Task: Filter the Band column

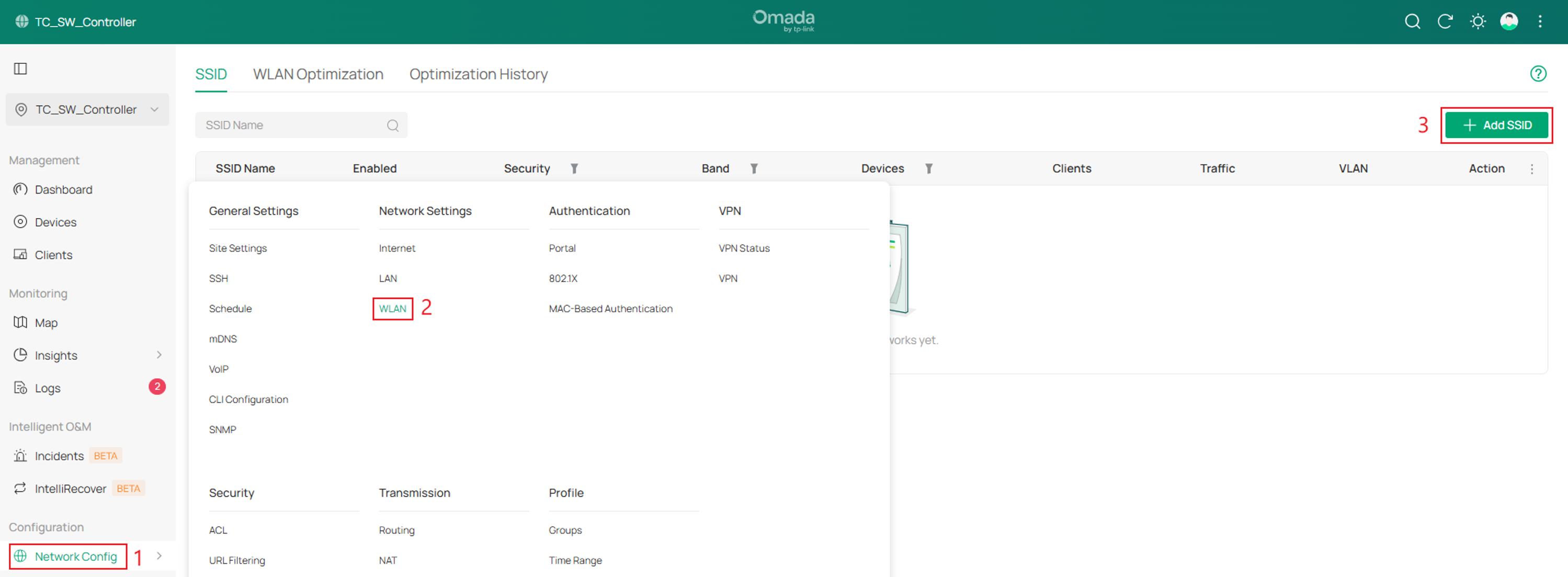Action: coord(754,168)
